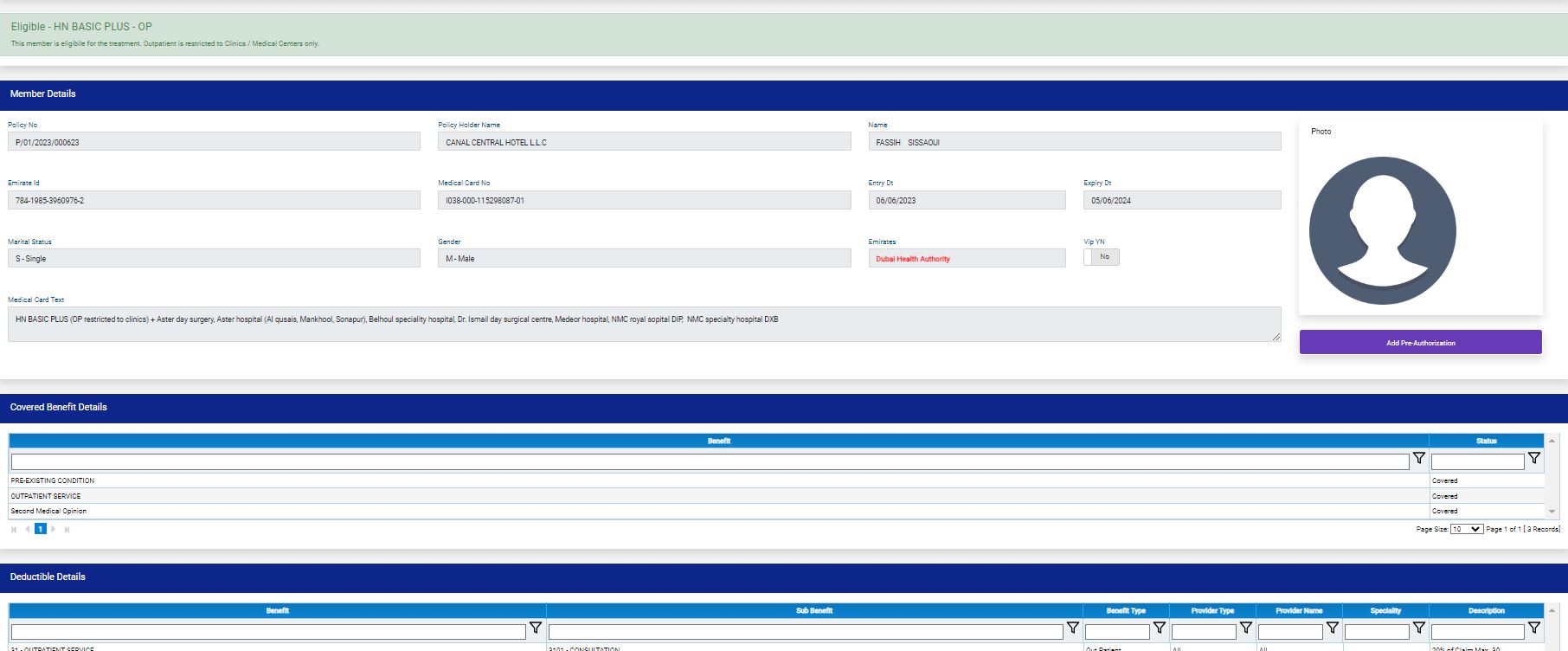Click Description column filter funnel icon
The width and height of the screenshot is (1568, 651).
[x=1533, y=628]
